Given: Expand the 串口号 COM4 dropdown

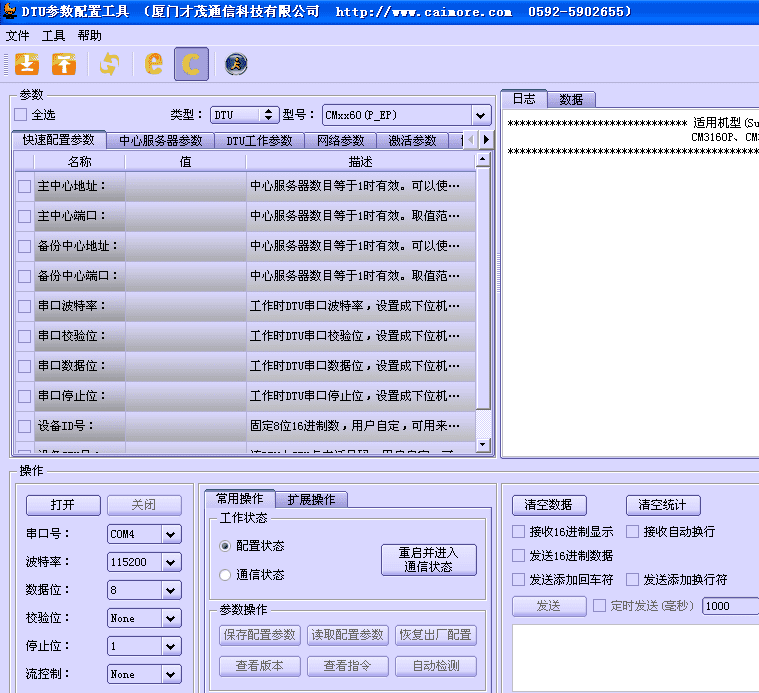Looking at the screenshot, I should click(170, 535).
